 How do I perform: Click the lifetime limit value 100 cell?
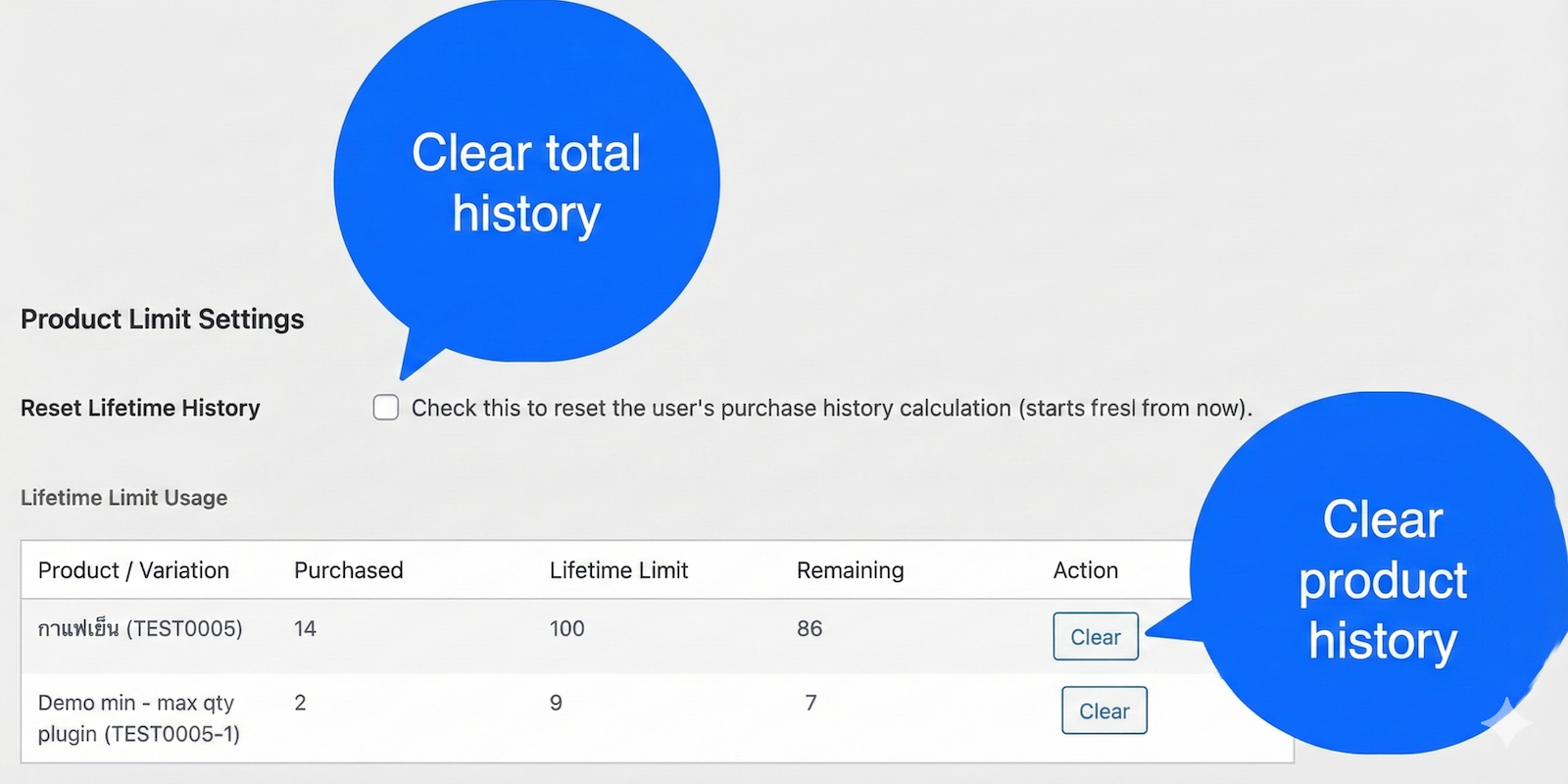tap(566, 629)
